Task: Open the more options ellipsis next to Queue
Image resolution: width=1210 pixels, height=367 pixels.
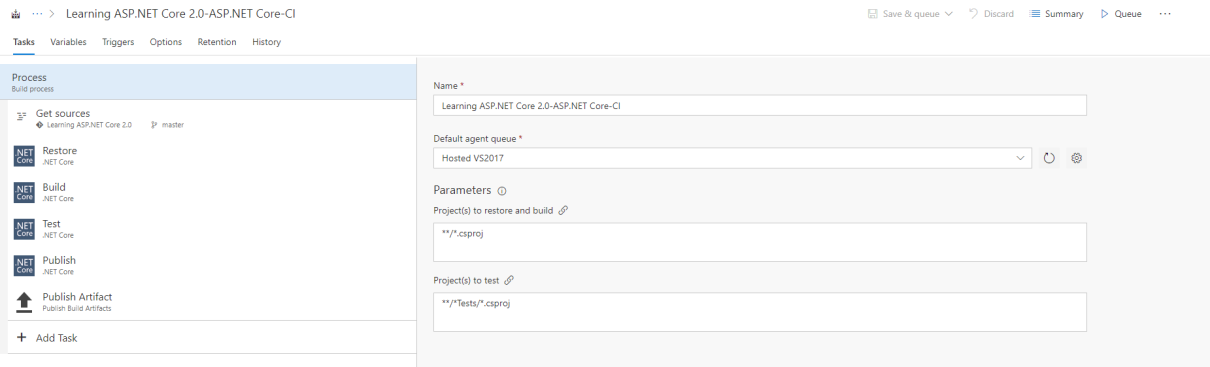Action: pos(1165,14)
